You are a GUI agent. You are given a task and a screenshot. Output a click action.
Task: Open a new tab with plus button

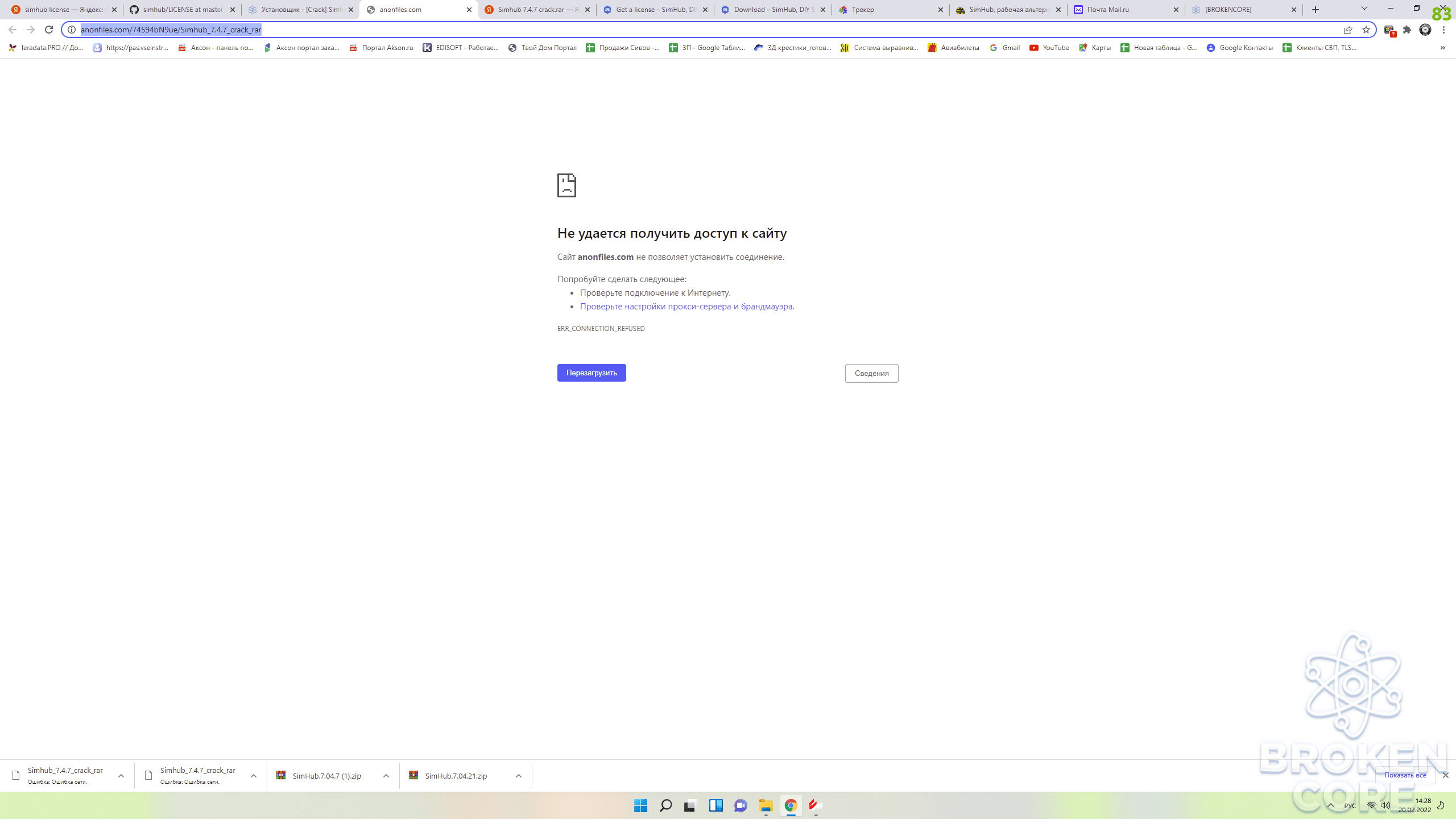pyautogui.click(x=1316, y=10)
